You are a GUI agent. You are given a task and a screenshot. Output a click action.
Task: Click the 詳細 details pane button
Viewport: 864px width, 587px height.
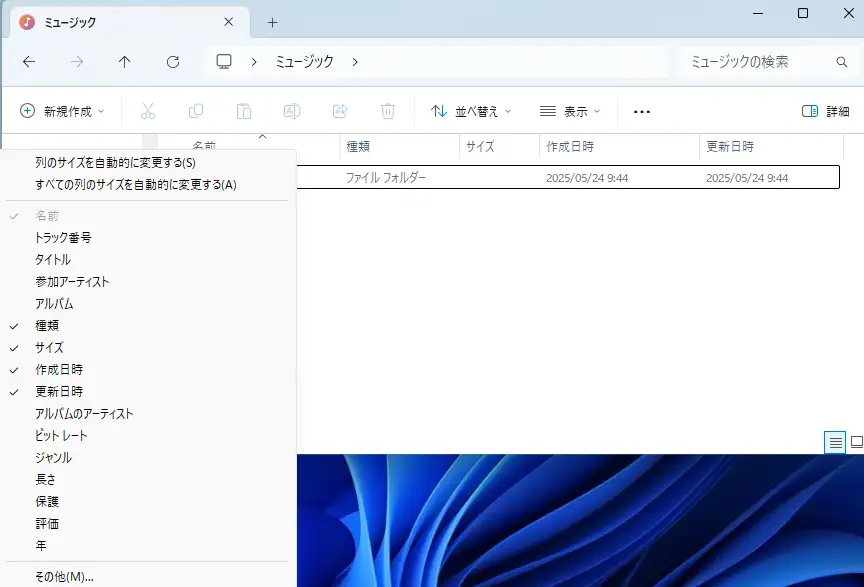coord(825,111)
